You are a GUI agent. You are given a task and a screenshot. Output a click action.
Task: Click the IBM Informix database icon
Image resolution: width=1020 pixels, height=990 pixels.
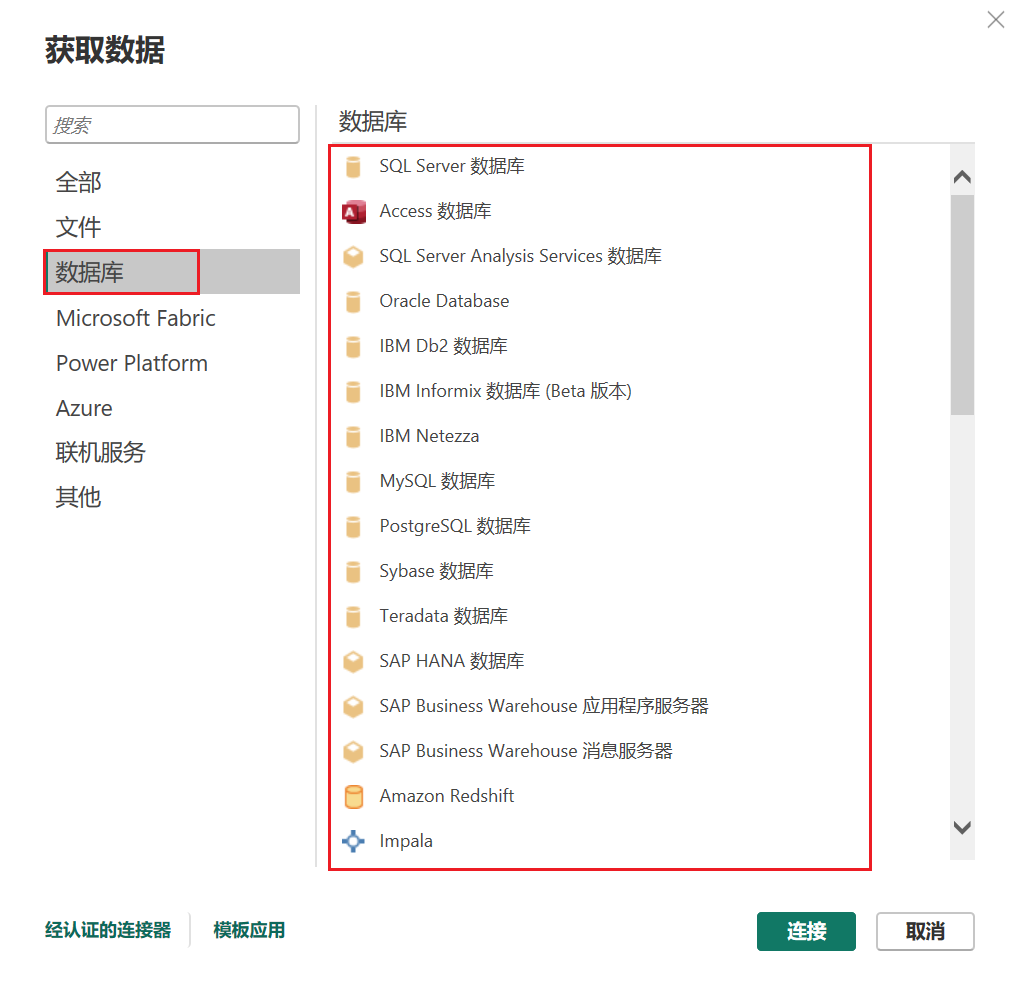[353, 392]
